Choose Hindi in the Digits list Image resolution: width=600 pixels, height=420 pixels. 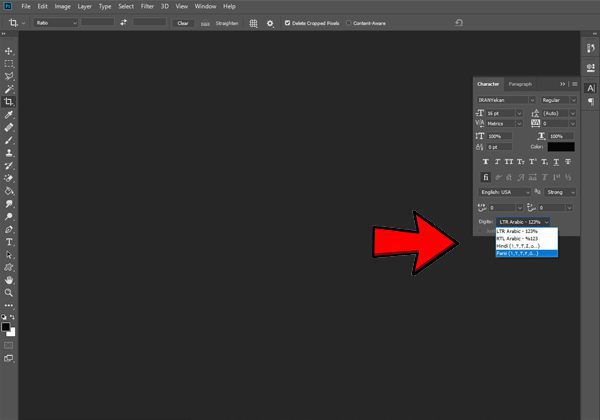pos(527,246)
